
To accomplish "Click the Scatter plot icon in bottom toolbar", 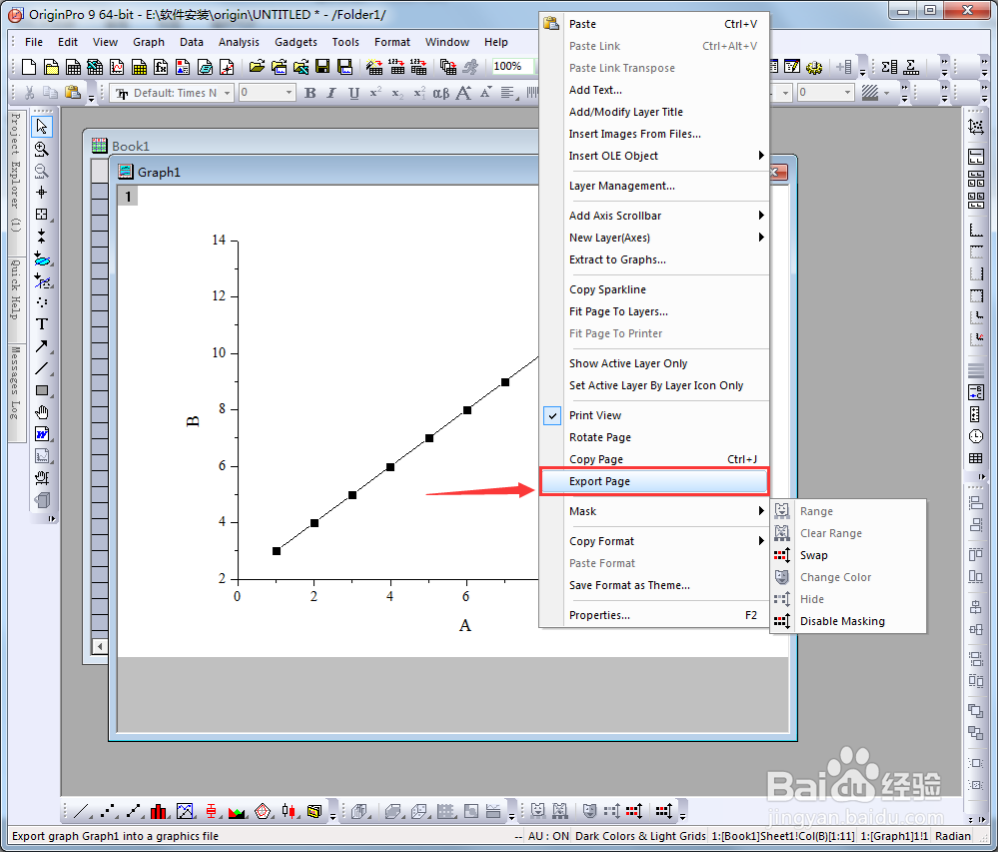I will tap(108, 811).
